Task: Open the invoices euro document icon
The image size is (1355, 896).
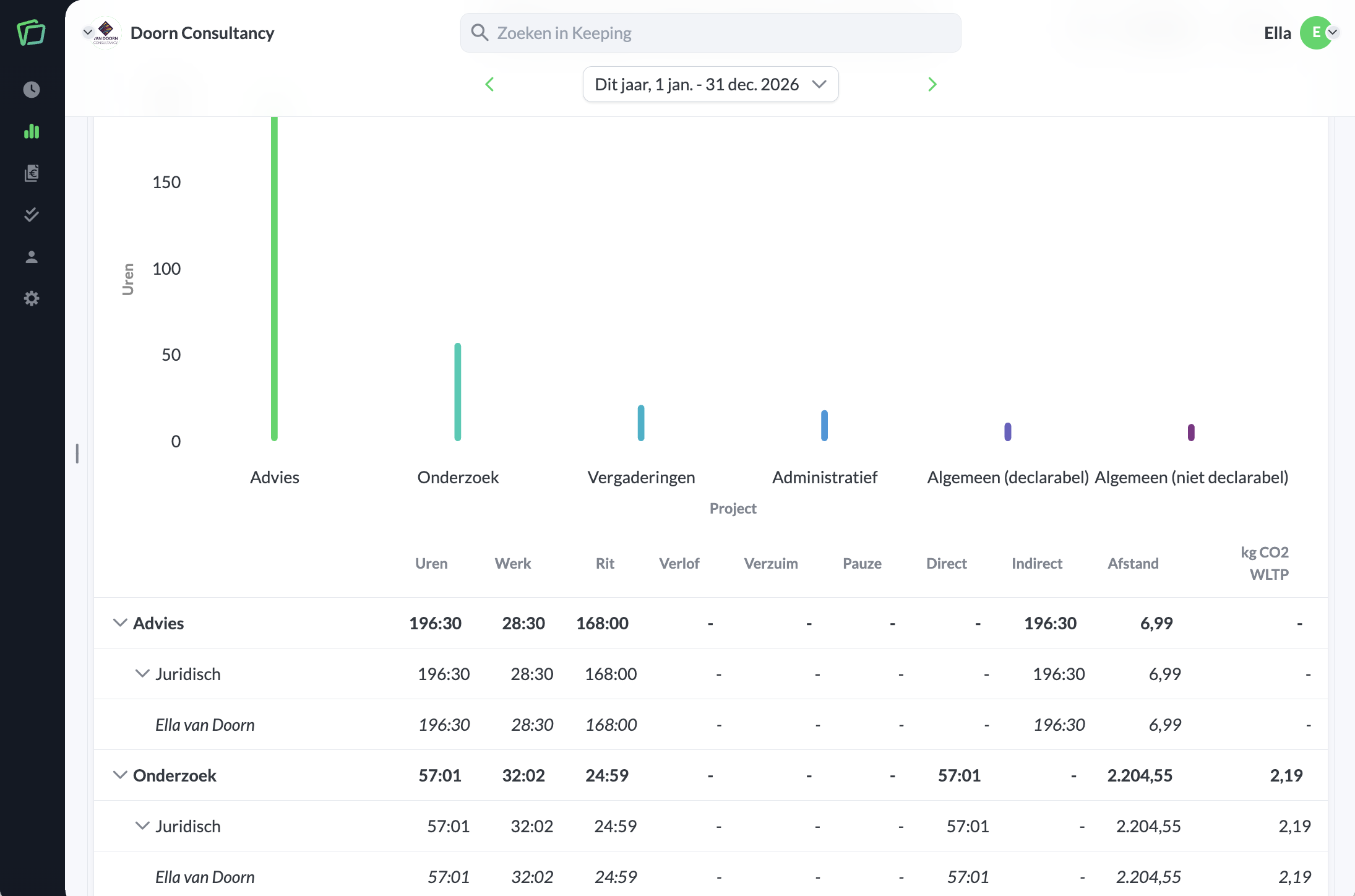Action: click(32, 173)
